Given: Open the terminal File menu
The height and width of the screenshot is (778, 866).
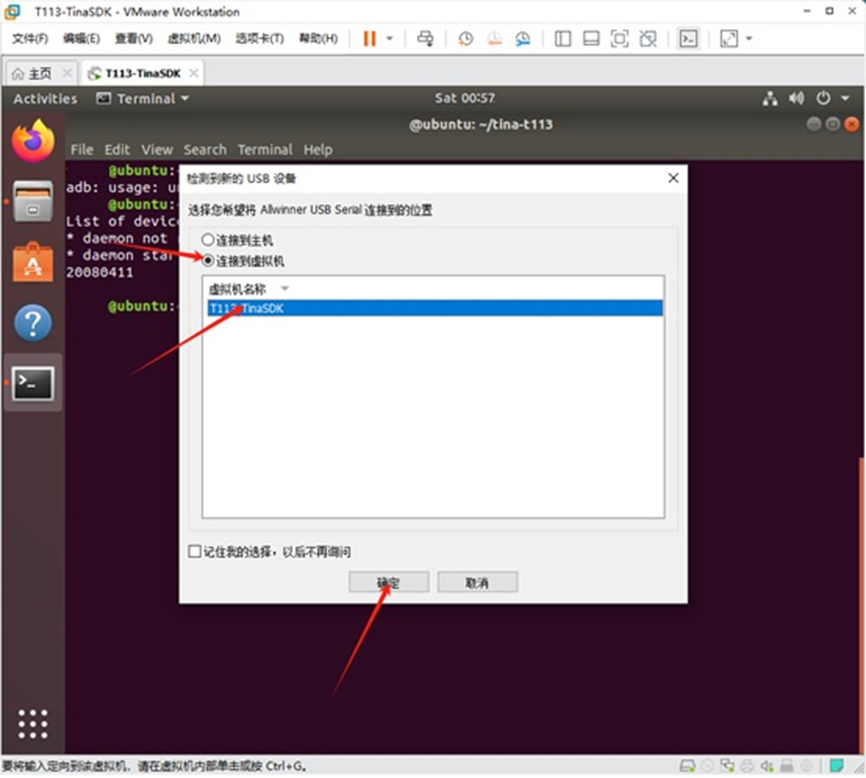Looking at the screenshot, I should click(82, 150).
